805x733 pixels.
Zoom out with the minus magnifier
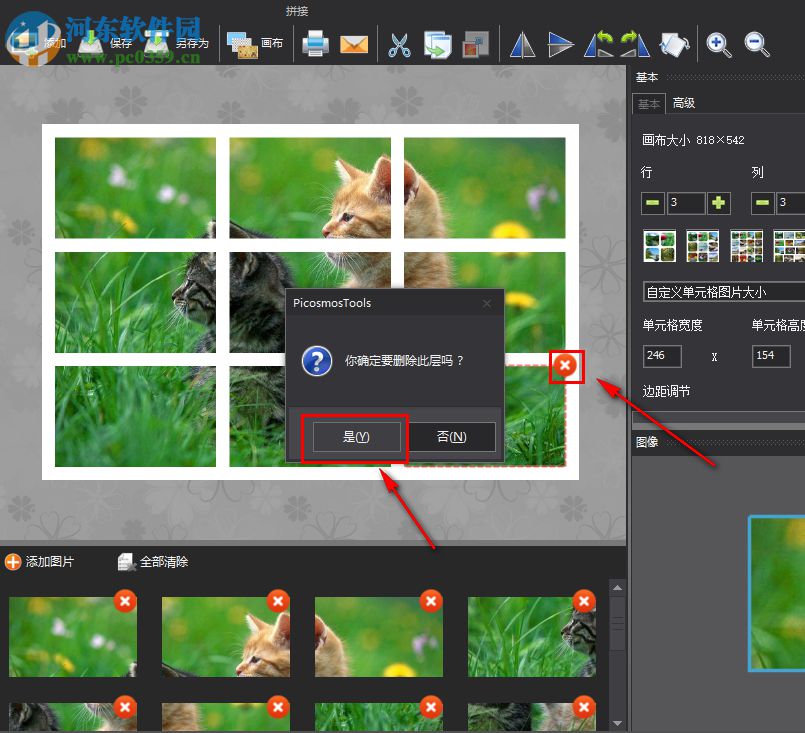[757, 45]
